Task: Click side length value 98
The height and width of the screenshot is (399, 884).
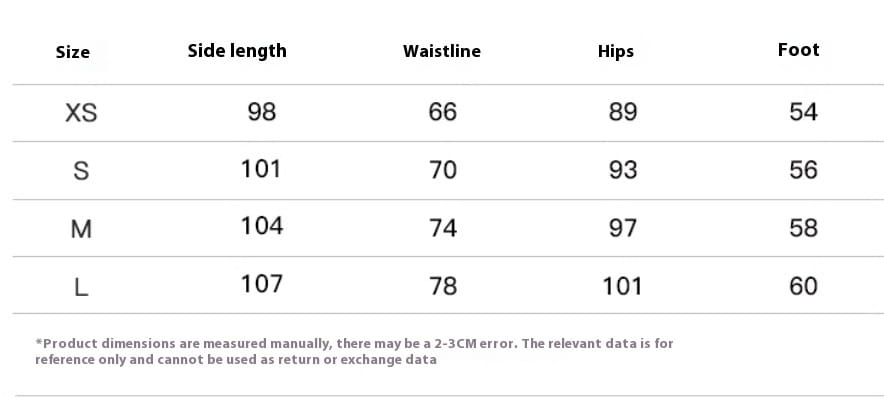Action: pos(262,112)
